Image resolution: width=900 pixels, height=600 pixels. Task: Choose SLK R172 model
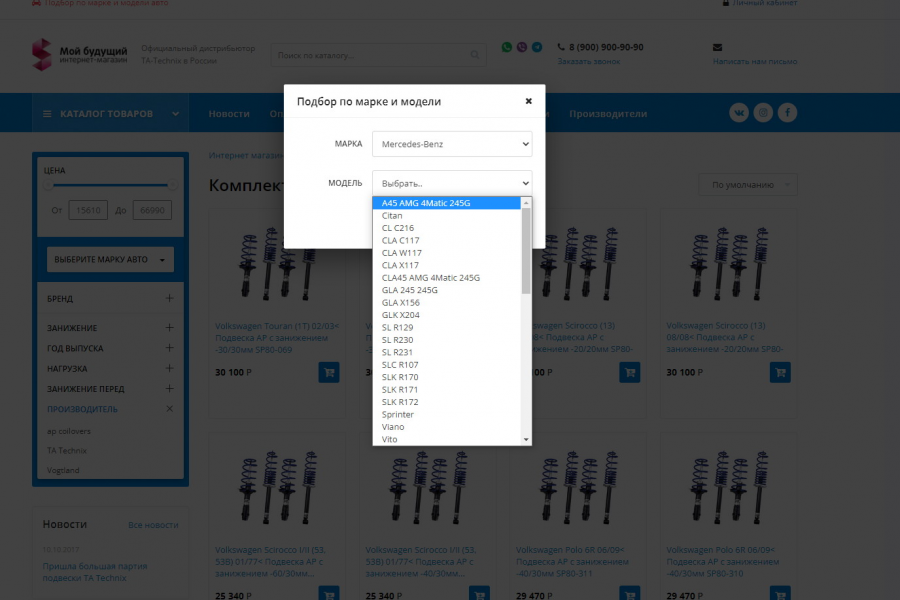tap(447, 402)
